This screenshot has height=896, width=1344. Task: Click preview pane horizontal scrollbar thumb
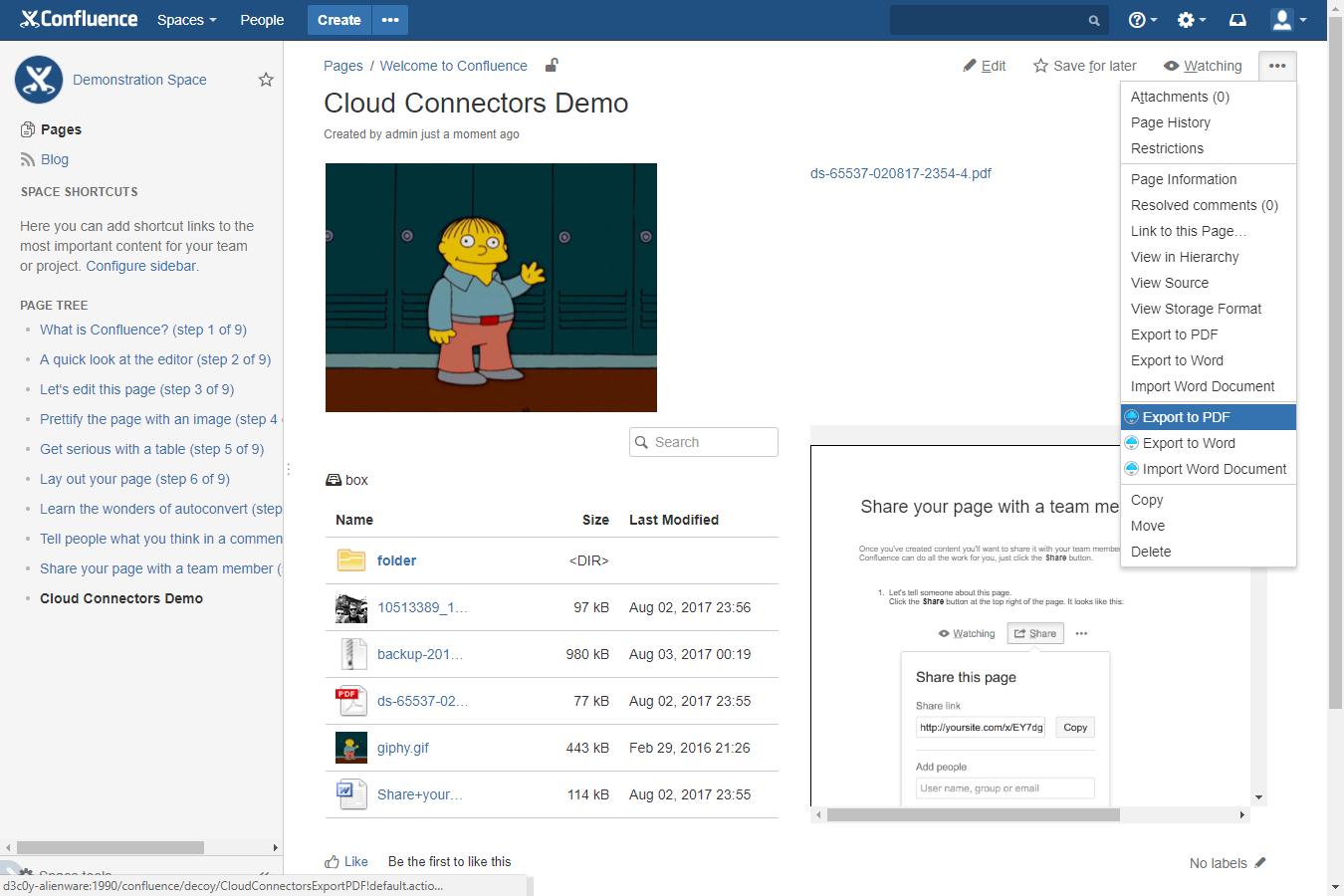pyautogui.click(x=974, y=814)
